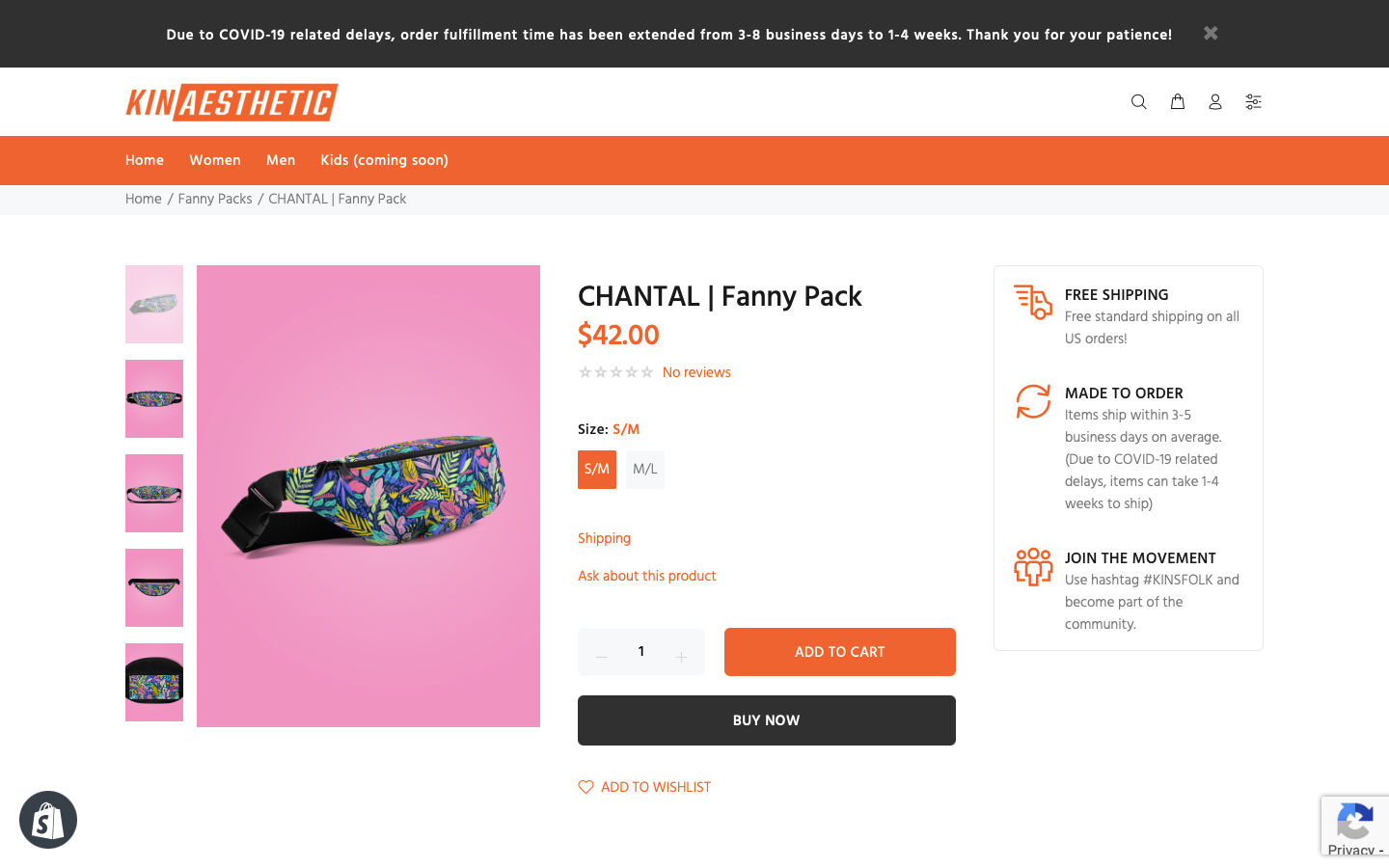Open the shopping bag cart icon

click(x=1178, y=101)
